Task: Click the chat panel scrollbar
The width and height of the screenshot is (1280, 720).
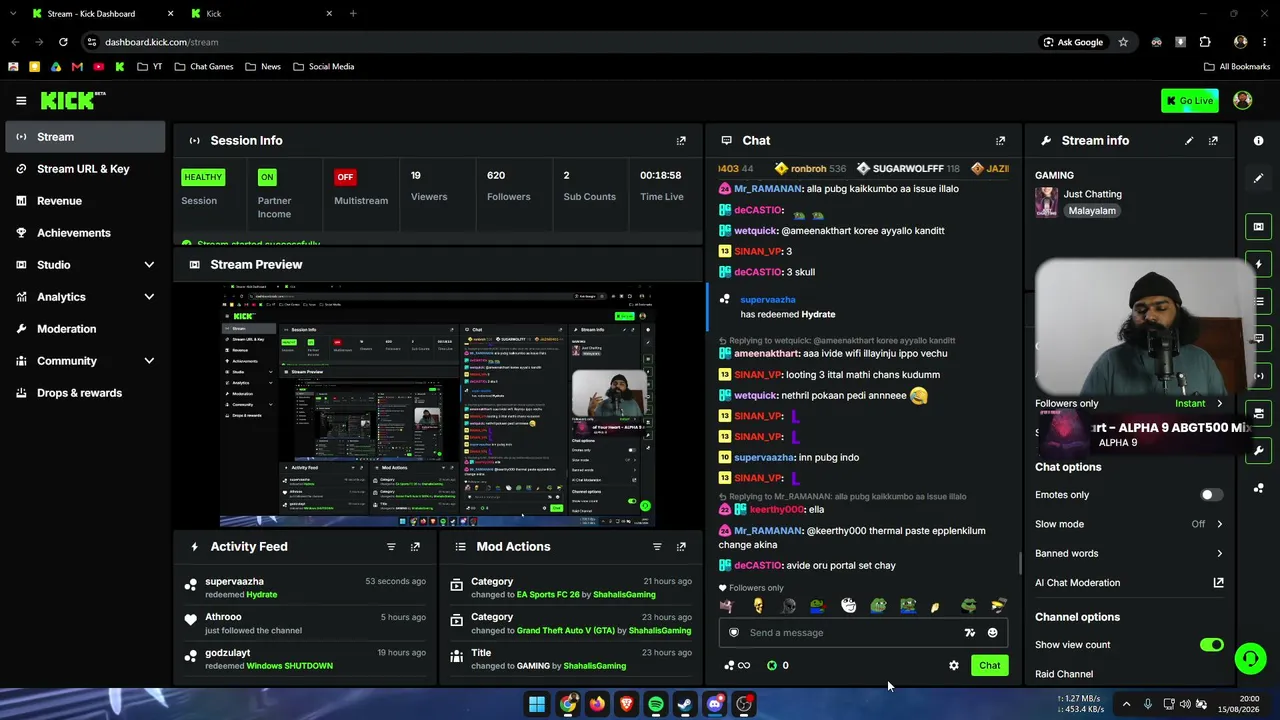Action: 1020,564
